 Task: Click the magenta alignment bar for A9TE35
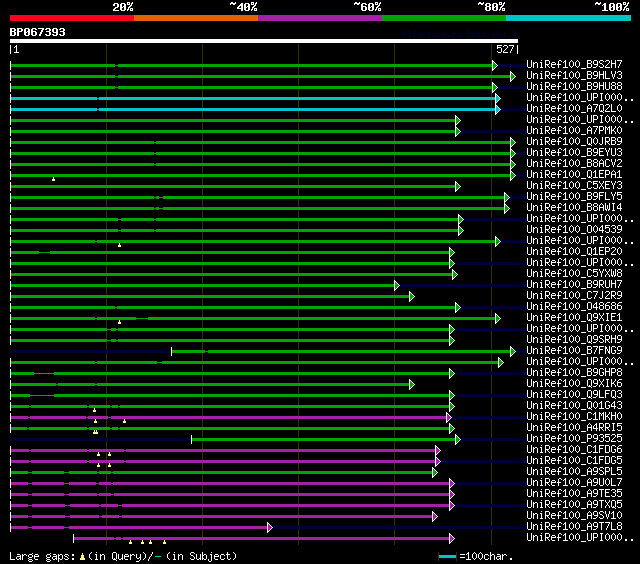click(x=230, y=494)
